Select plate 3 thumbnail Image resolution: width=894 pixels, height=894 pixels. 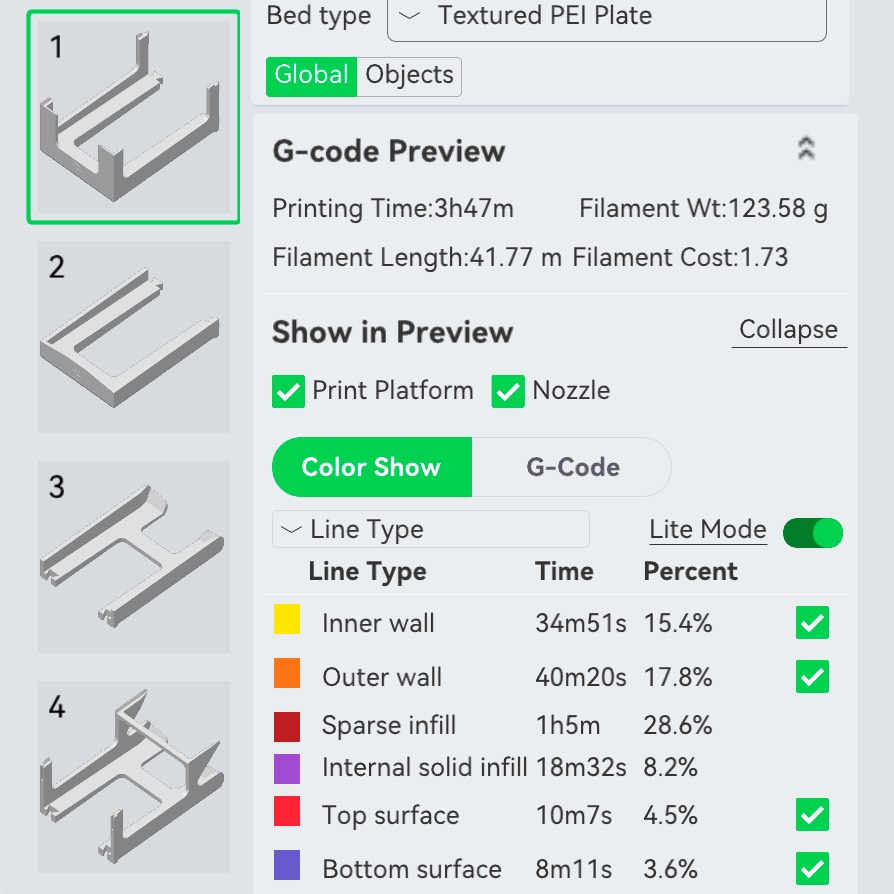[x=134, y=556]
